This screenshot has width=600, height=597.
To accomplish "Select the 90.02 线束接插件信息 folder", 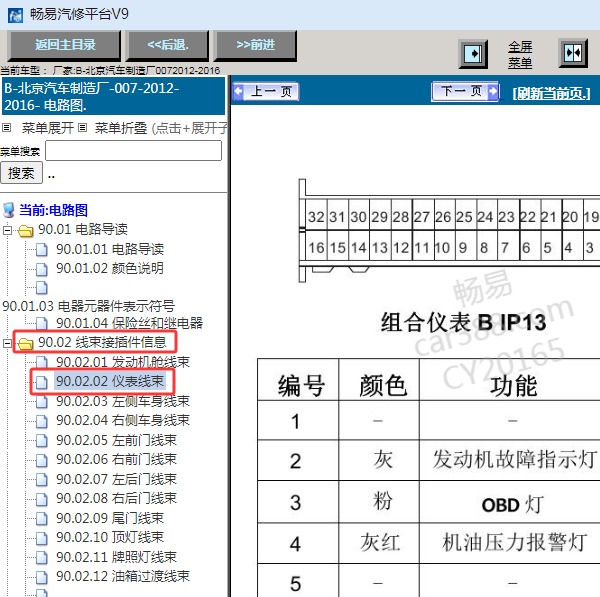I will tap(102, 342).
